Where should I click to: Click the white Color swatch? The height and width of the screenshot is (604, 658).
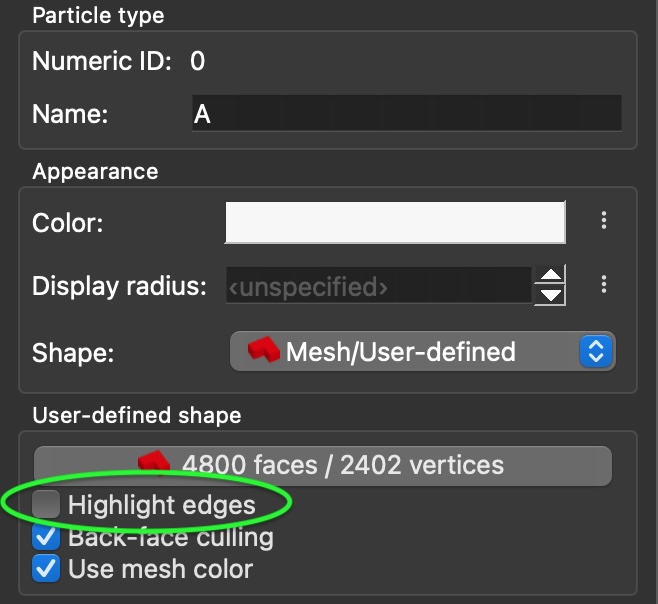click(395, 222)
